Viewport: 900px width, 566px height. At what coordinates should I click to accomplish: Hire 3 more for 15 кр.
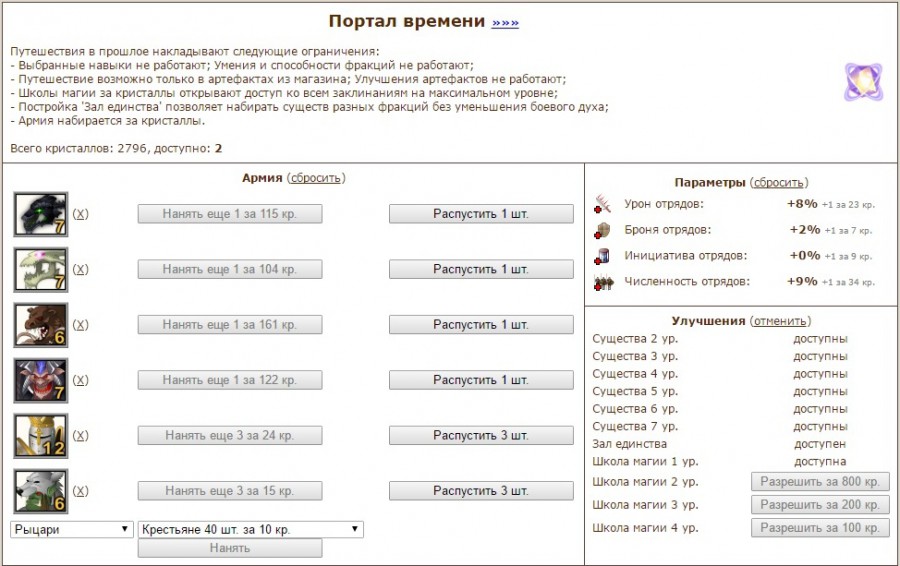[230, 491]
